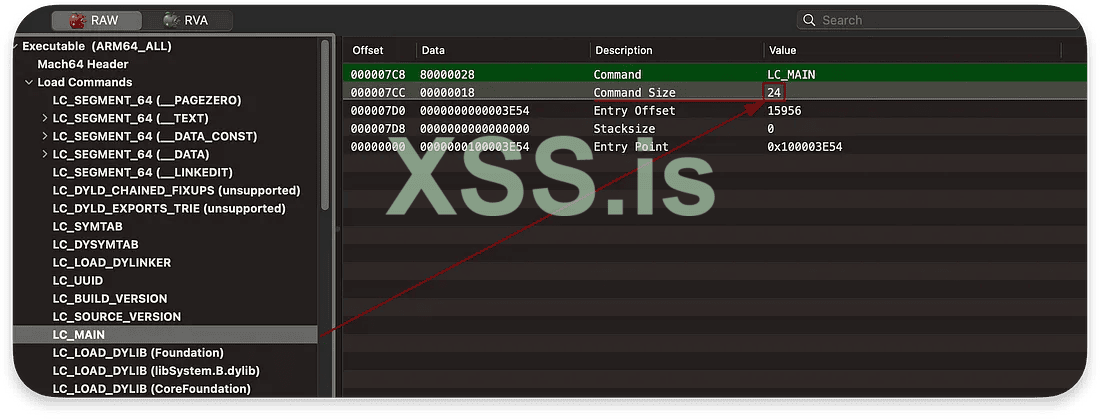The width and height of the screenshot is (1100, 419).
Task: Select Command Size value 24
Action: (774, 93)
